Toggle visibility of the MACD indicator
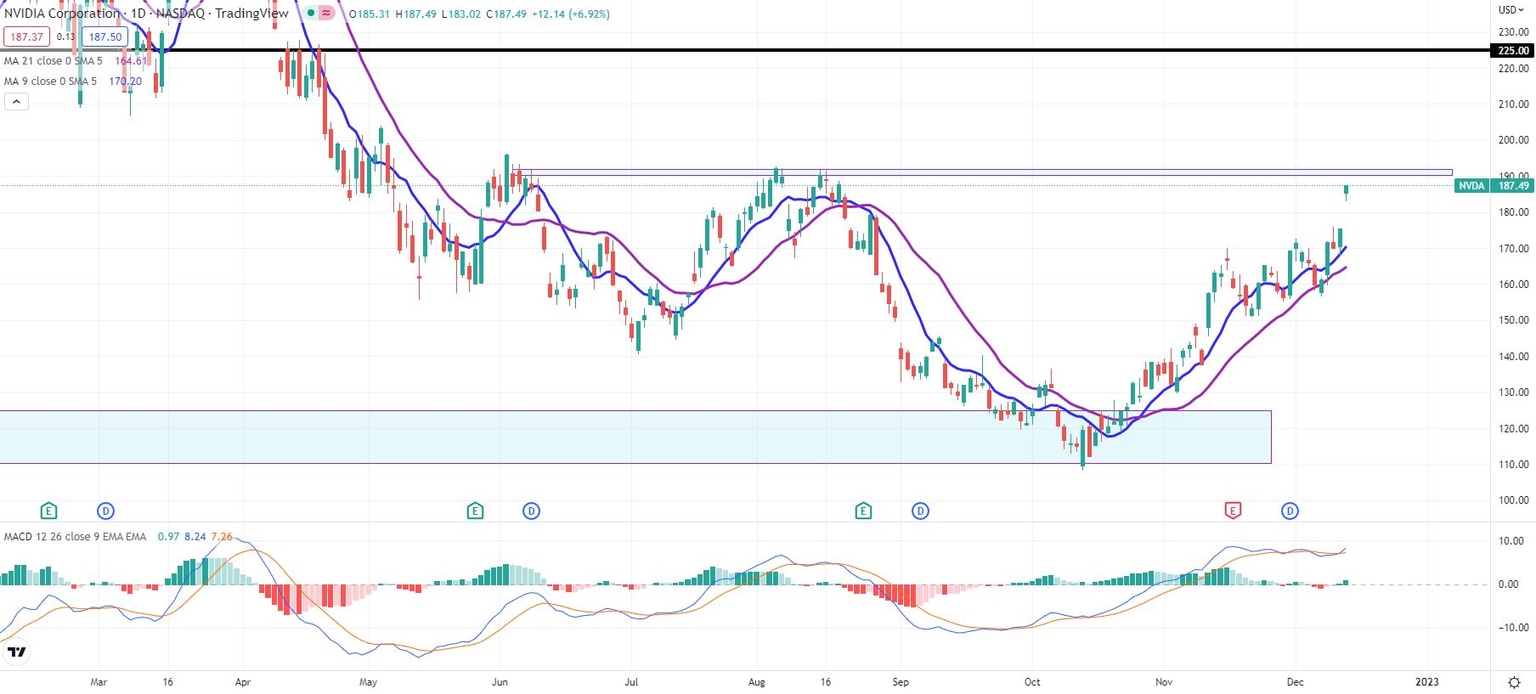1536x694 pixels. [70, 537]
